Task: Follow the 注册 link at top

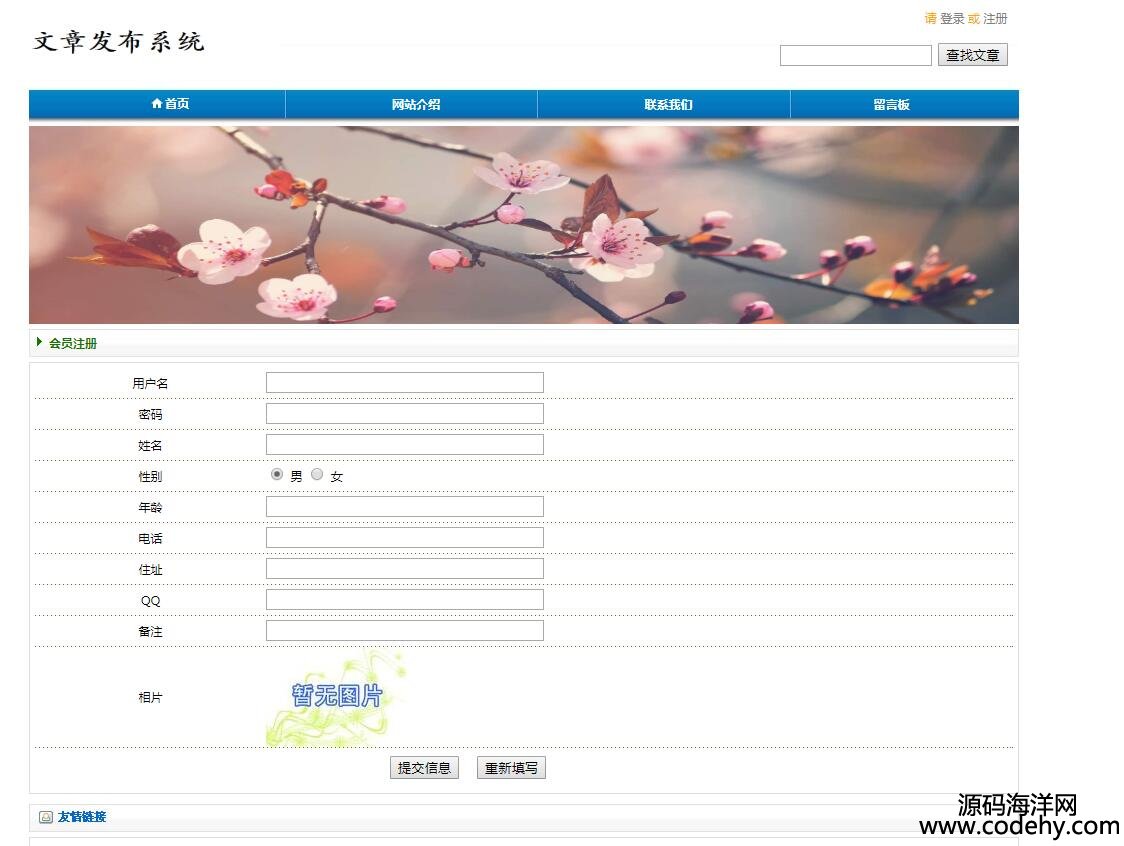Action: click(995, 19)
